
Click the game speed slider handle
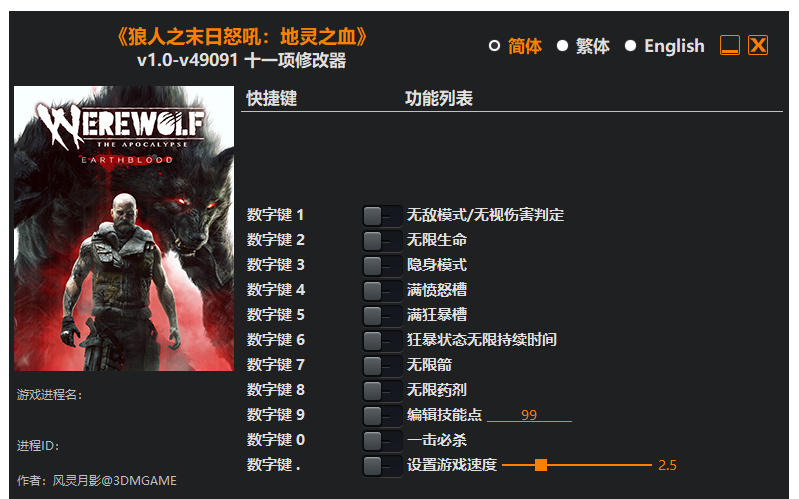click(x=541, y=465)
